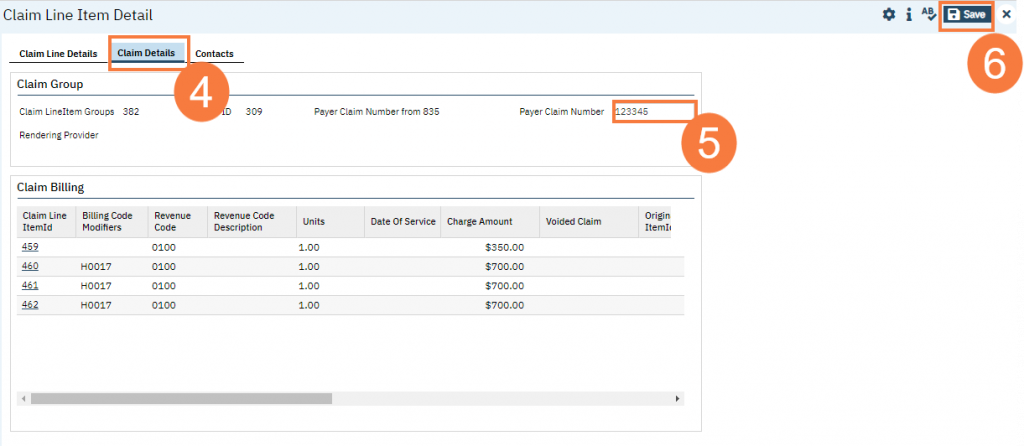Viewport: 1024px width, 446px height.
Task: Click the information icon in header
Action: 908,15
